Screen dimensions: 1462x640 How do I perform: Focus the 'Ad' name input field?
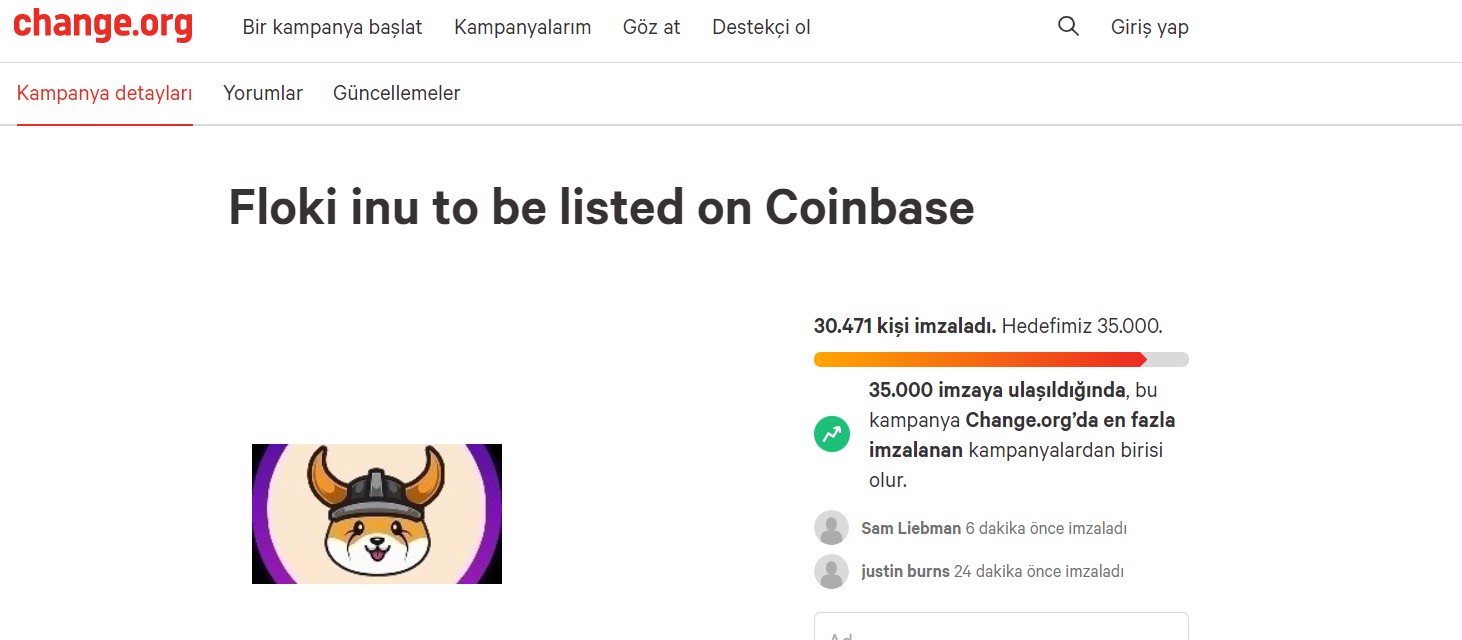[1000, 628]
